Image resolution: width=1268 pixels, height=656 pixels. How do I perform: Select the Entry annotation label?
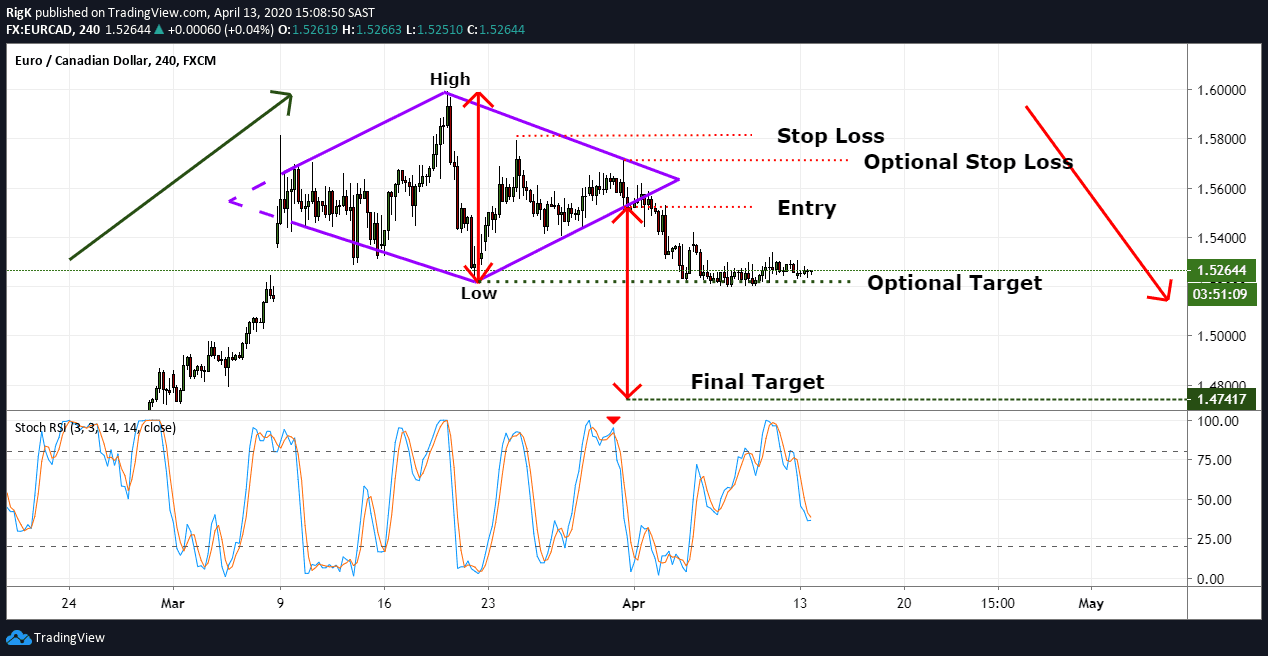point(806,208)
